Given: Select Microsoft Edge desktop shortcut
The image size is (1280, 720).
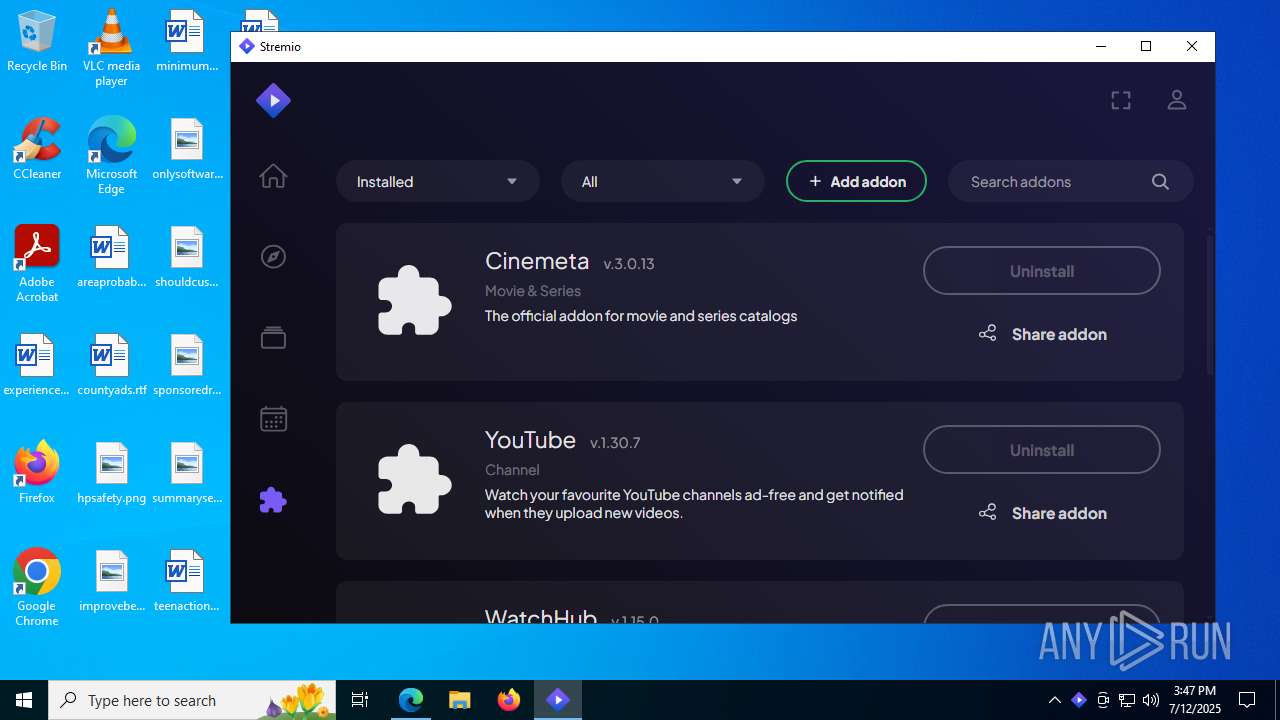Looking at the screenshot, I should [x=111, y=155].
